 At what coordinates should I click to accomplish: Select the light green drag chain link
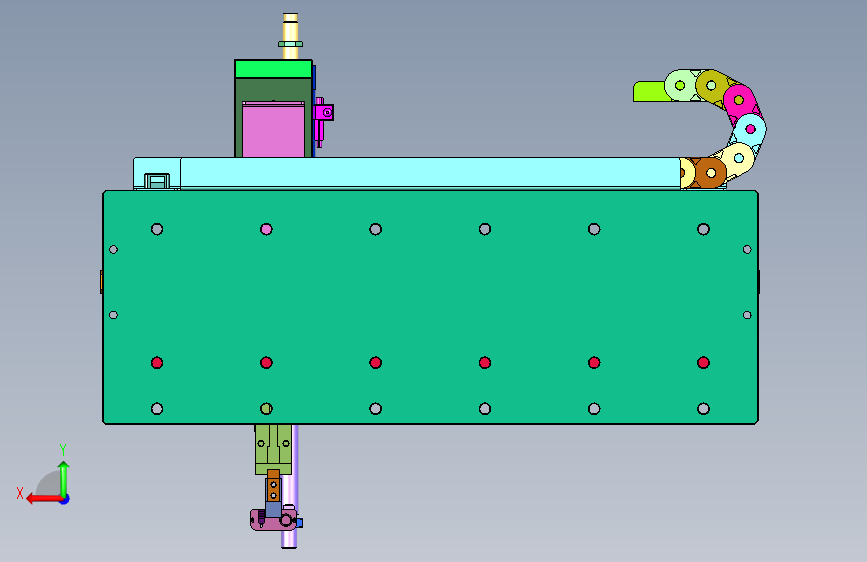click(x=680, y=85)
